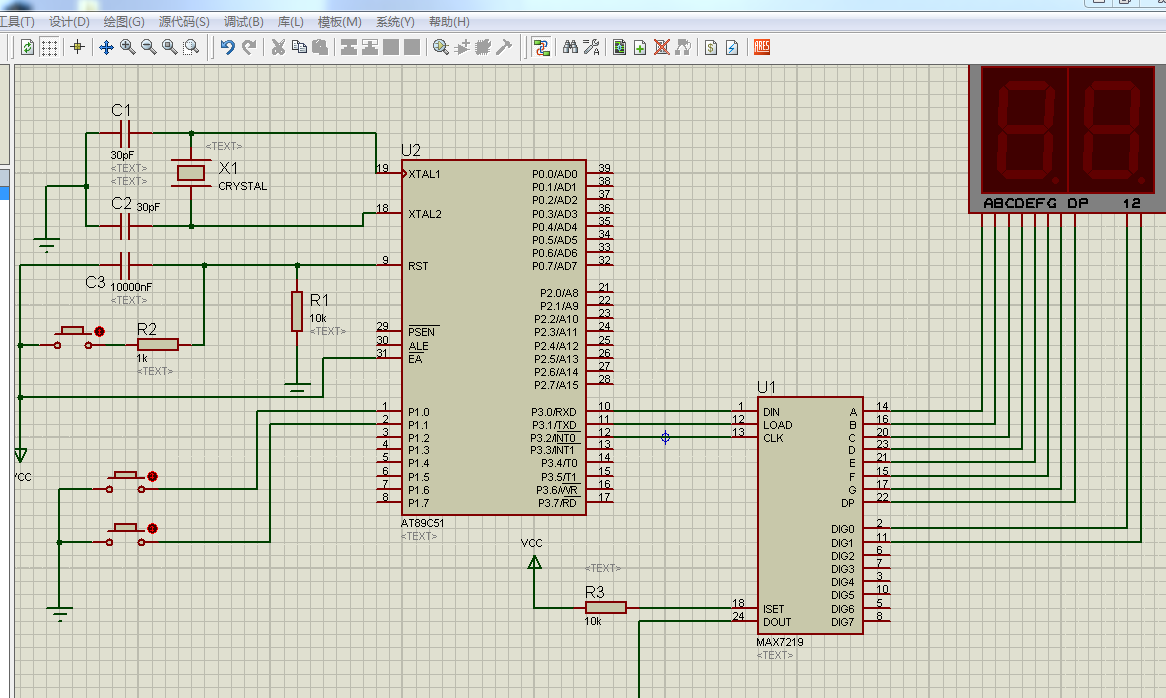Image resolution: width=1166 pixels, height=698 pixels.
Task: Zoom in with the plus magnifier
Action: [128, 48]
